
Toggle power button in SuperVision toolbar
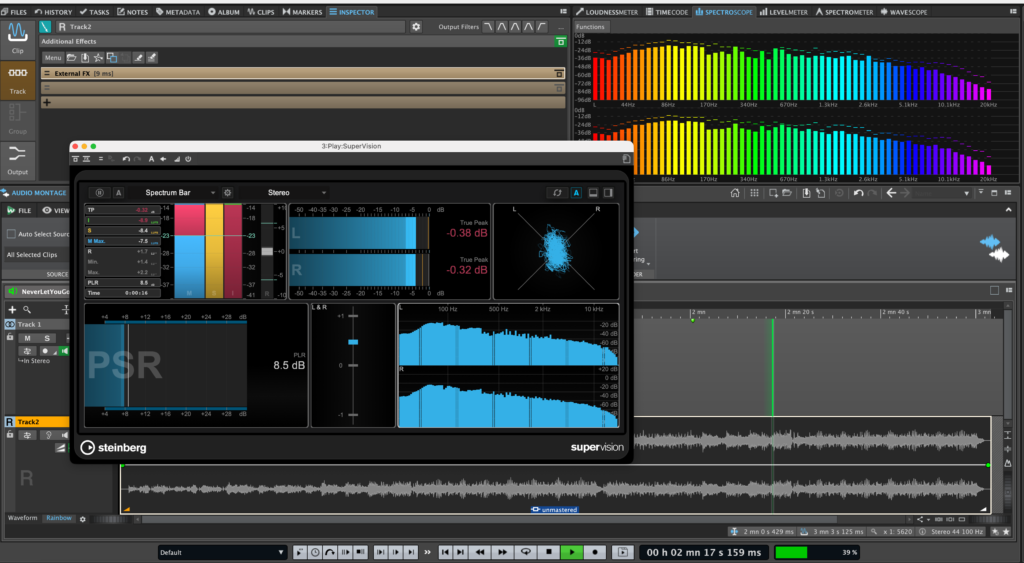(x=188, y=159)
